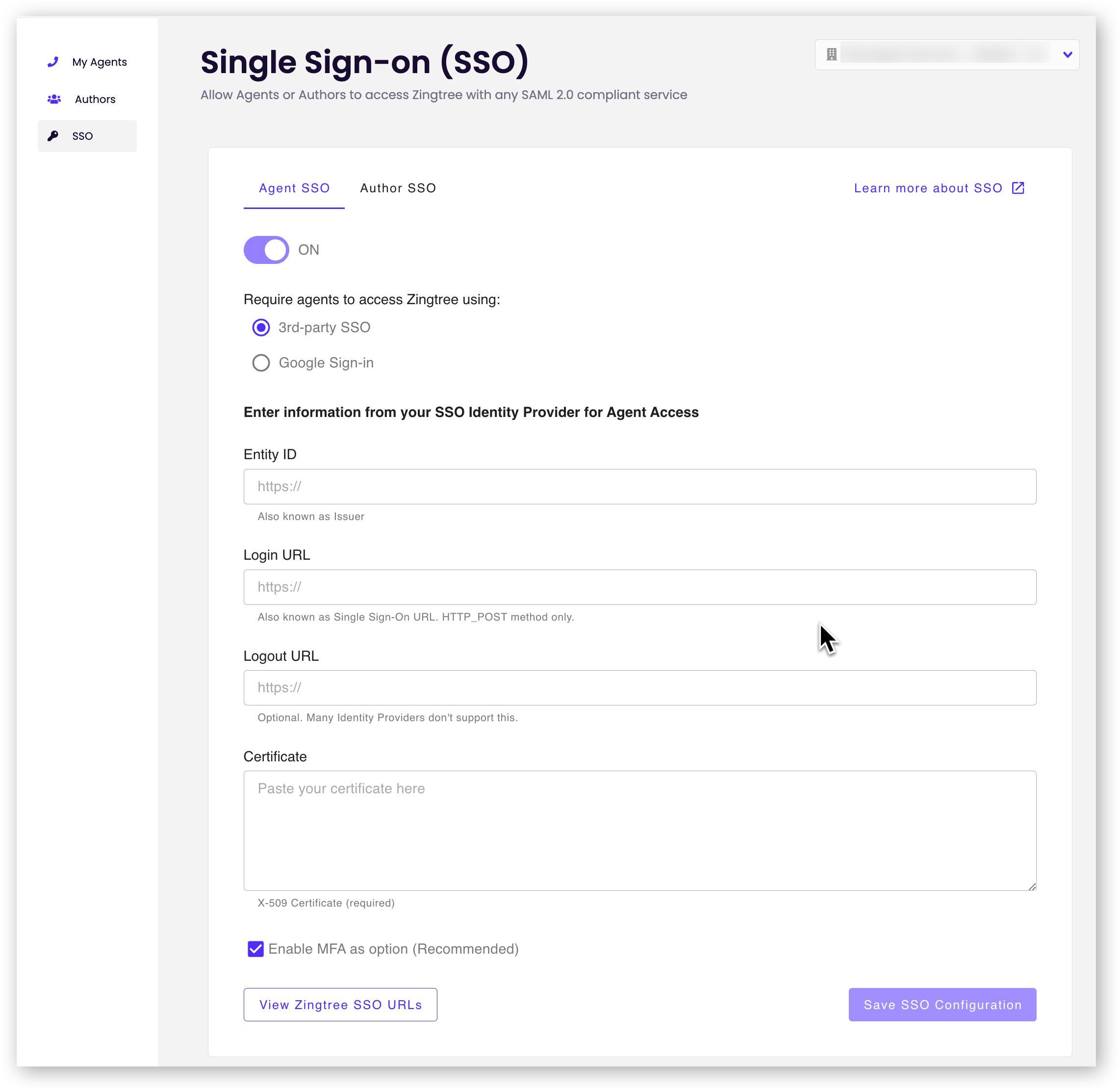The height and width of the screenshot is (1091, 1120).
Task: Click the external link icon after Learn more
Action: 1018,188
